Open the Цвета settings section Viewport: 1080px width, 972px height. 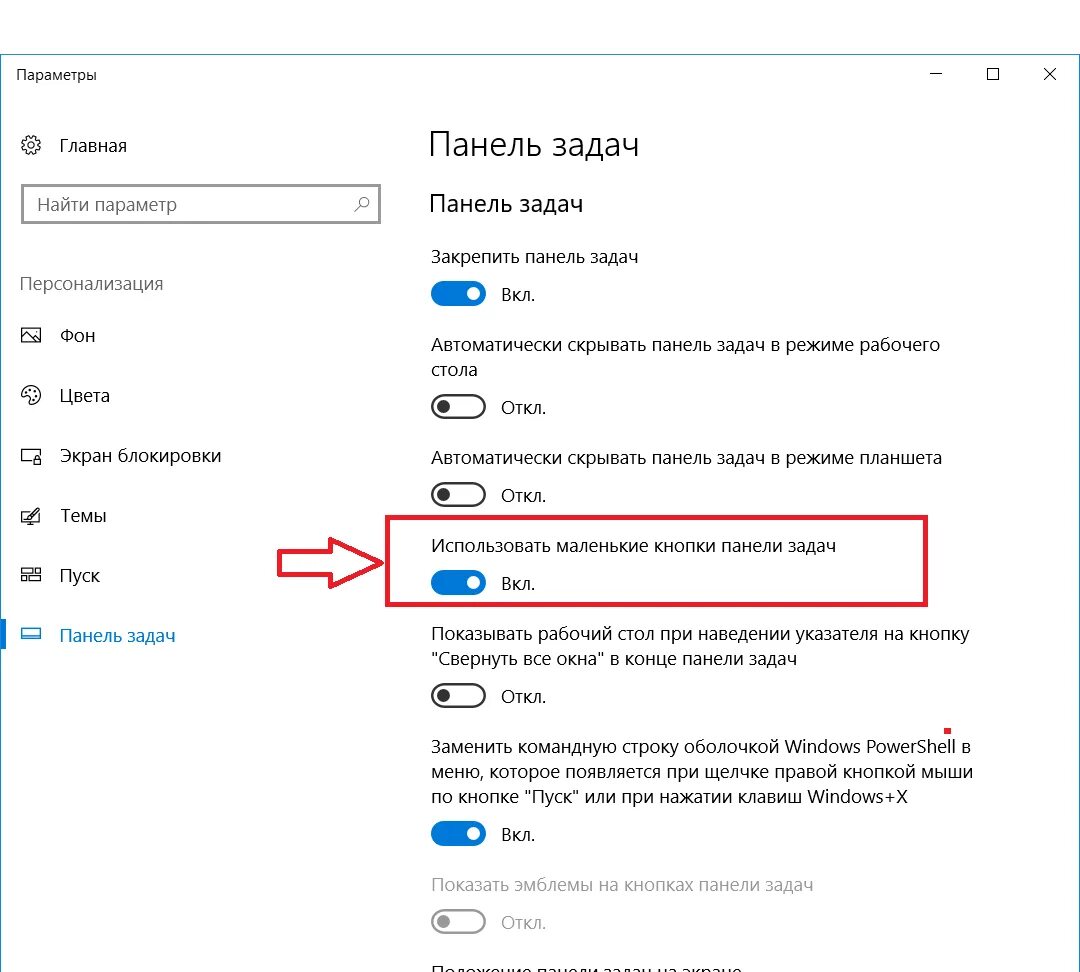pos(84,396)
